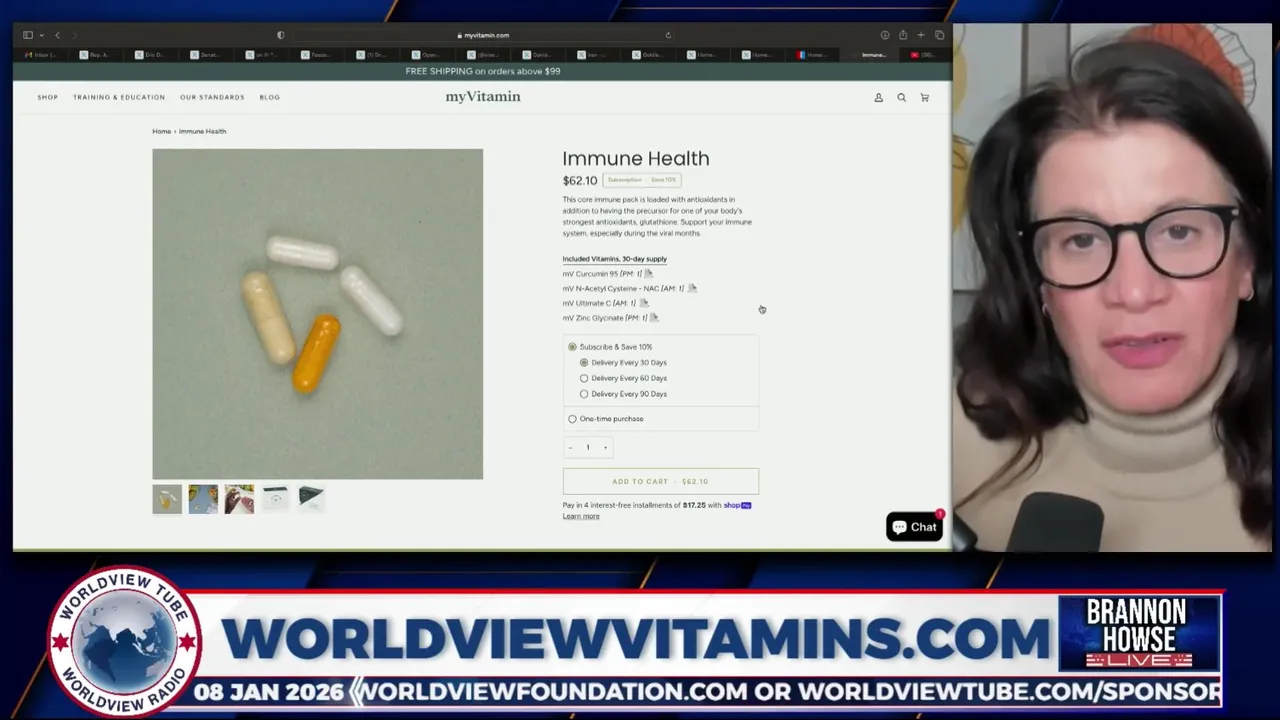1280x720 pixels.
Task: Click the mV Curcumin 95 text
Action: [x=590, y=273]
